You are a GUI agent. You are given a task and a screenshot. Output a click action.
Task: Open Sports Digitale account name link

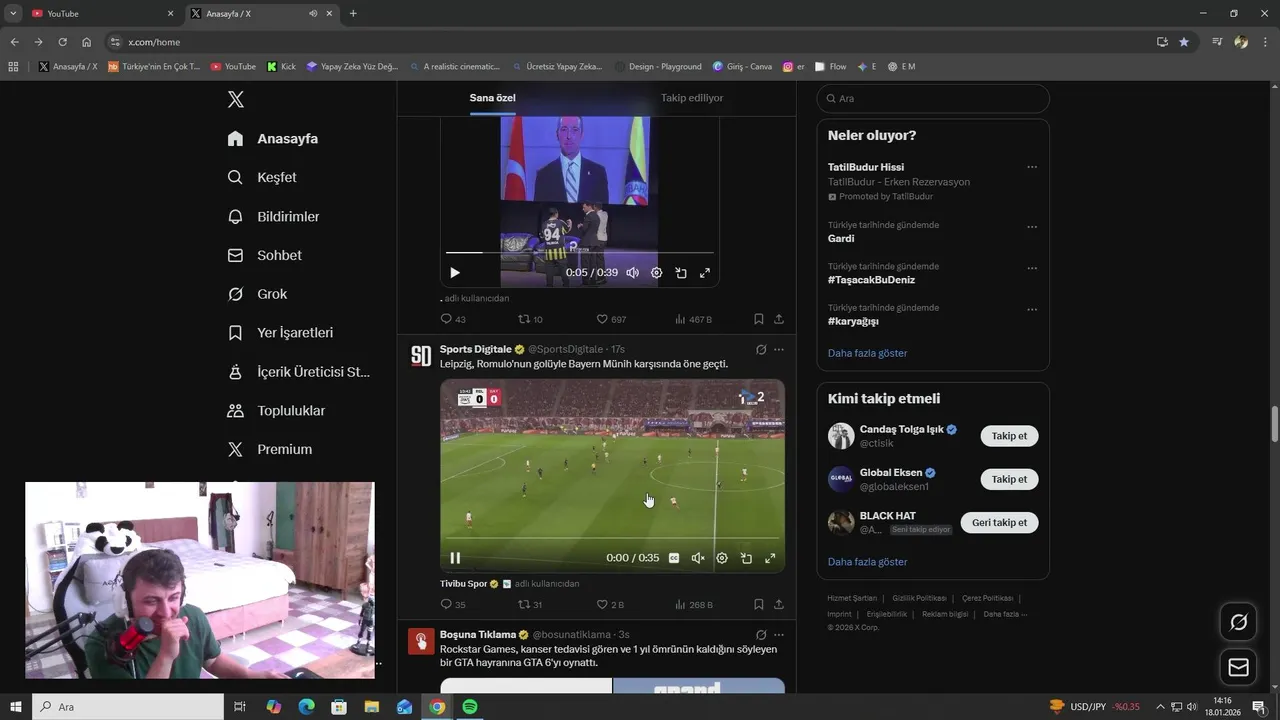tap(475, 349)
